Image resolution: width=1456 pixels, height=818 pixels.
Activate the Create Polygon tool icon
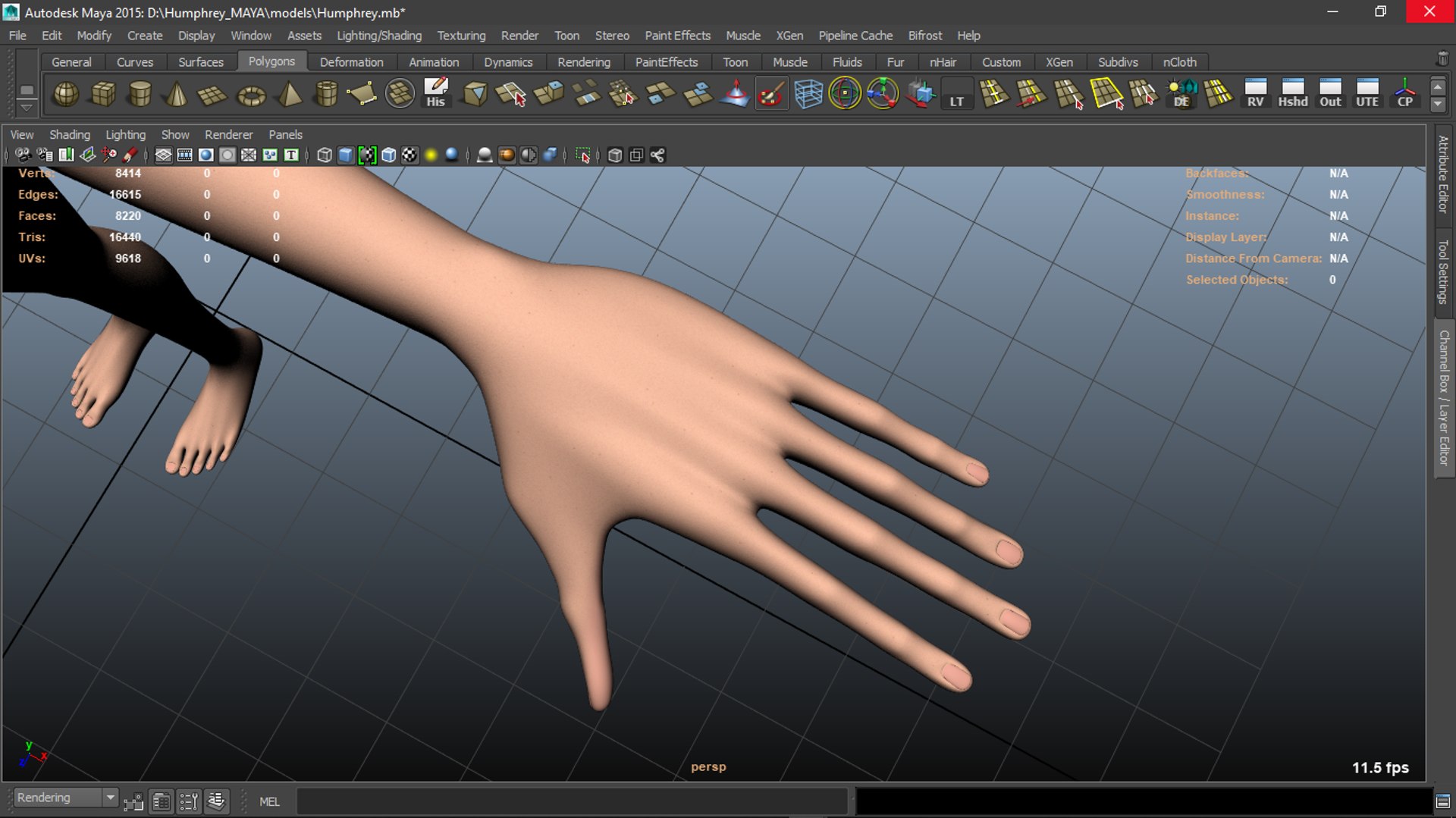[362, 94]
